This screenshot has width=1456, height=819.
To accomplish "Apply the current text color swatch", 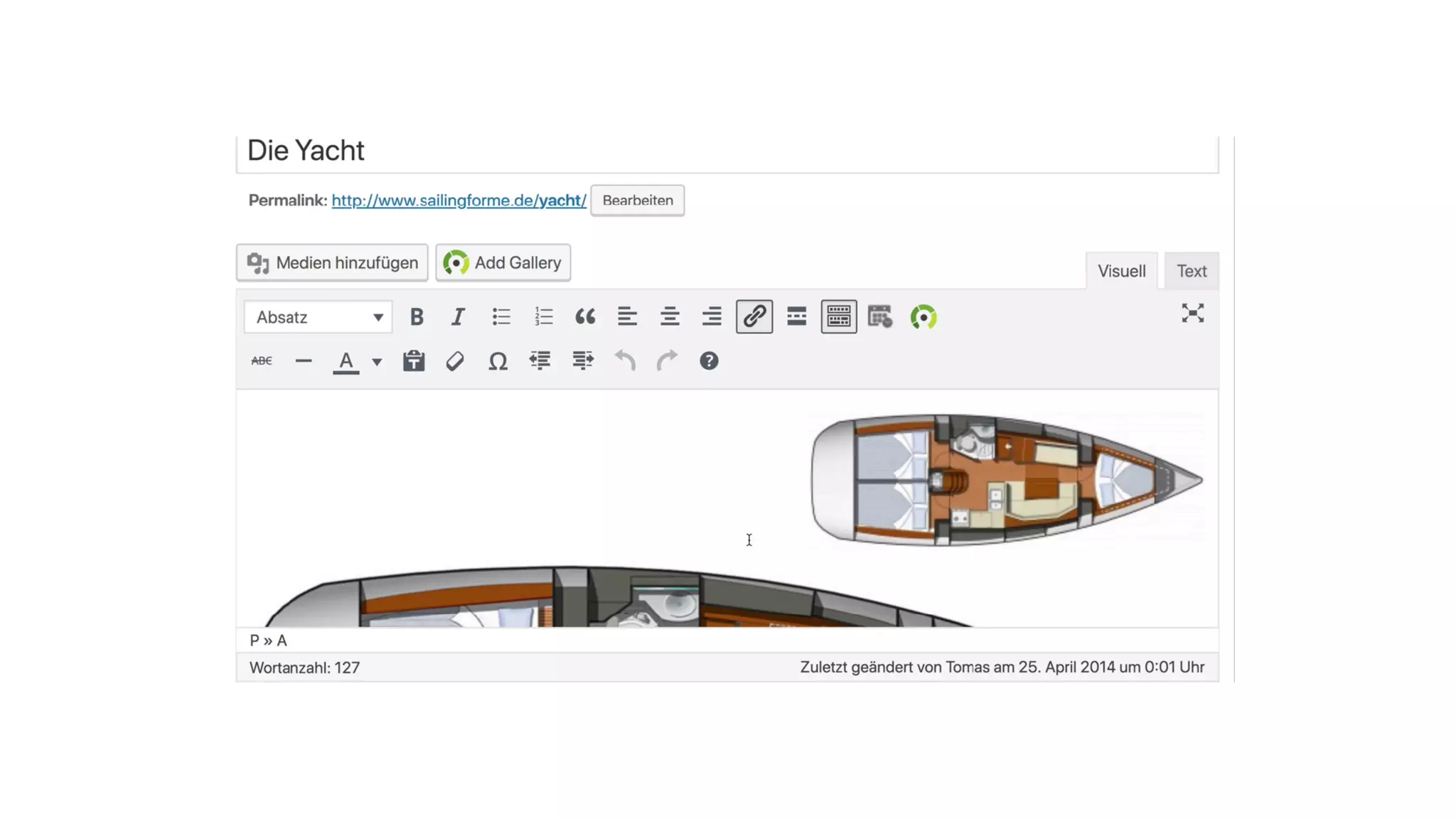I will [x=346, y=361].
